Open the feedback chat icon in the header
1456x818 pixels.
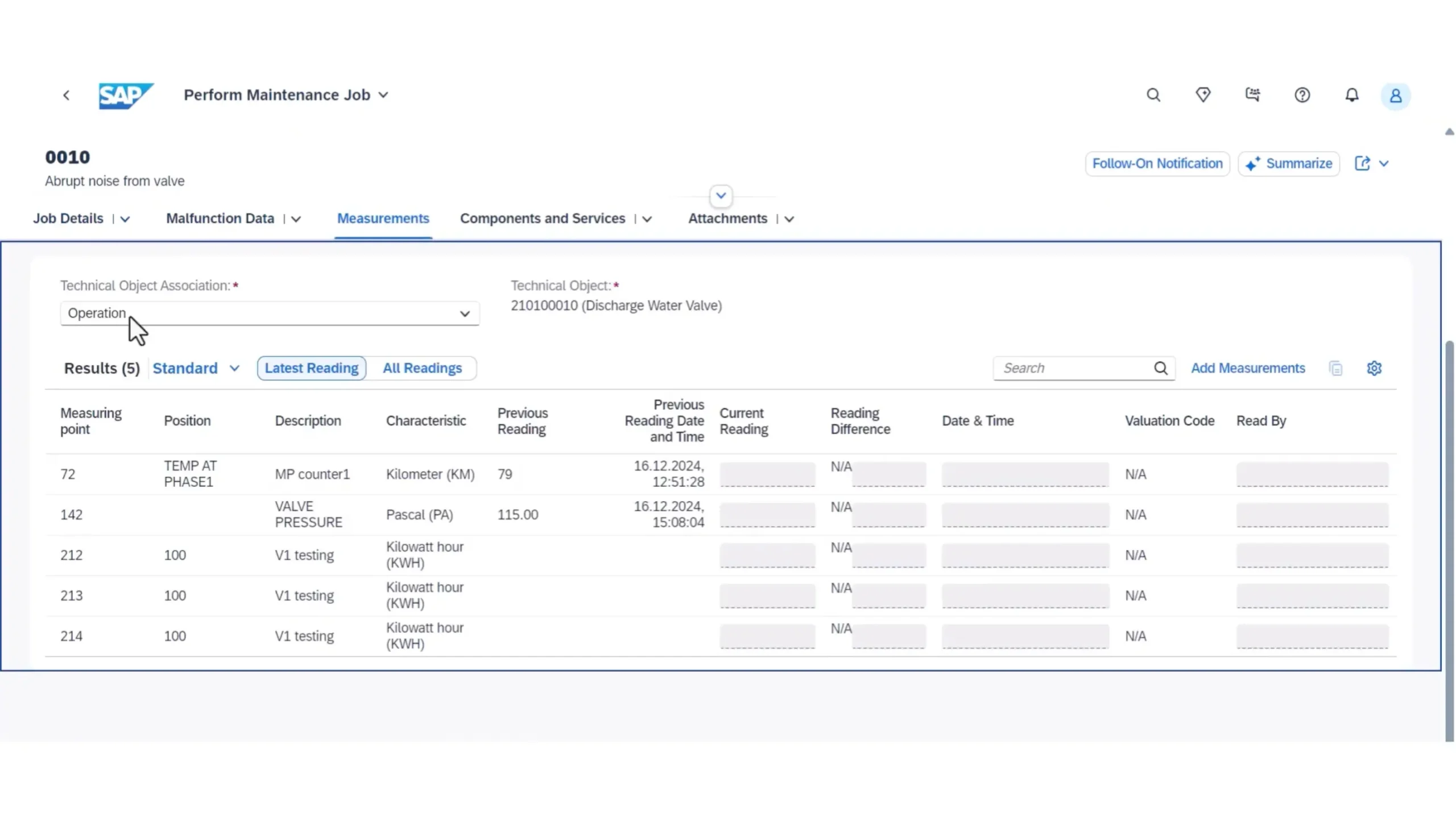click(x=1252, y=95)
